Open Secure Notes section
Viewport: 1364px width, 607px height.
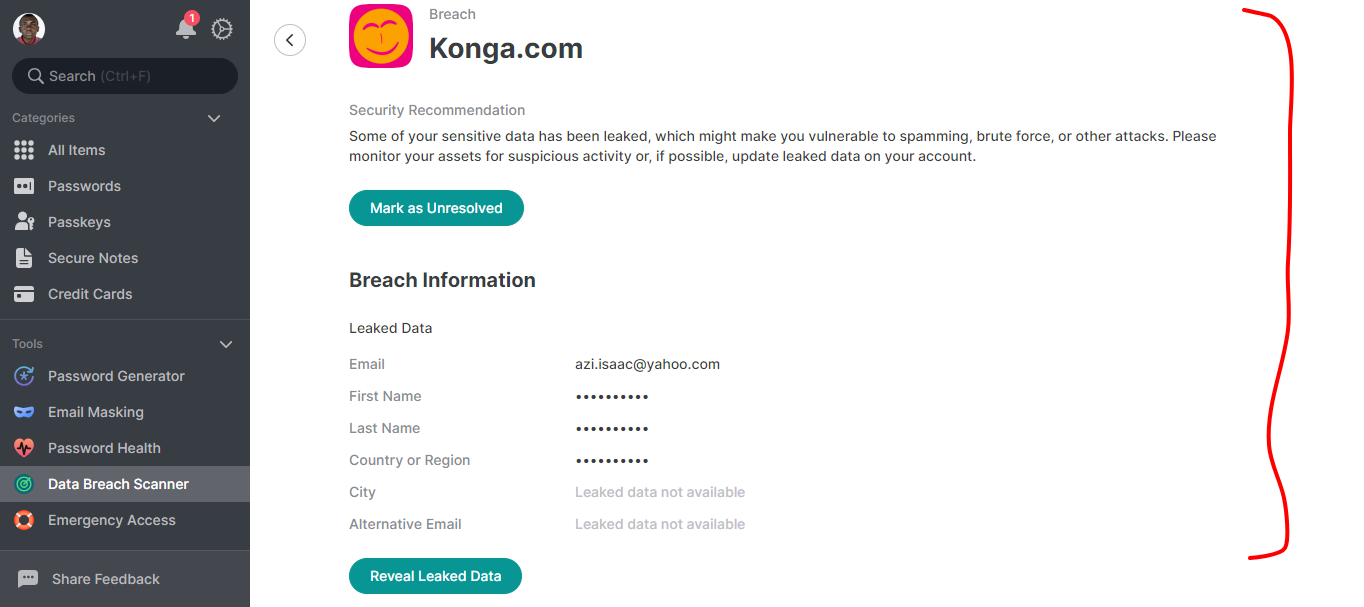[93, 258]
